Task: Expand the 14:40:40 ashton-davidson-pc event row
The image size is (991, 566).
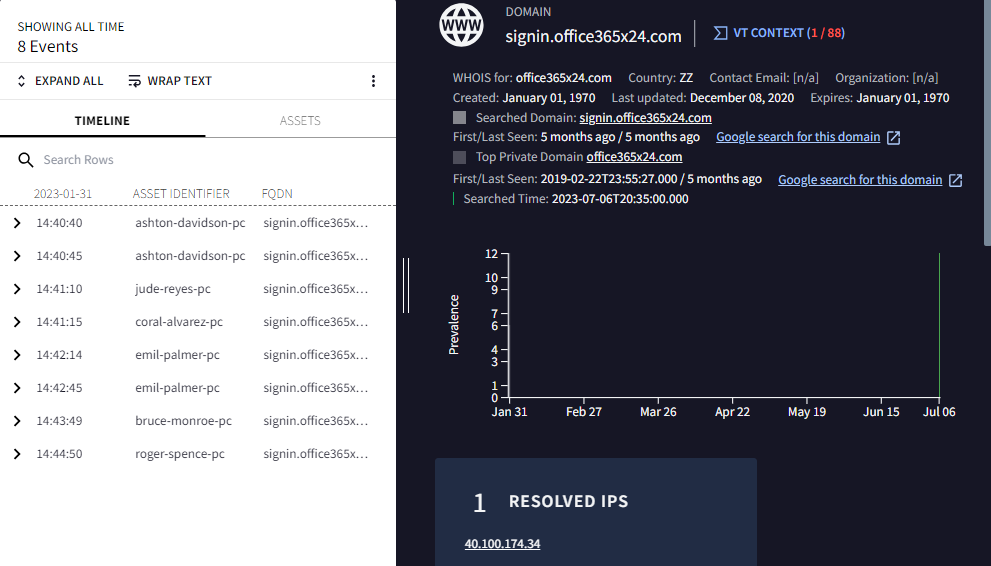Action: 17,223
